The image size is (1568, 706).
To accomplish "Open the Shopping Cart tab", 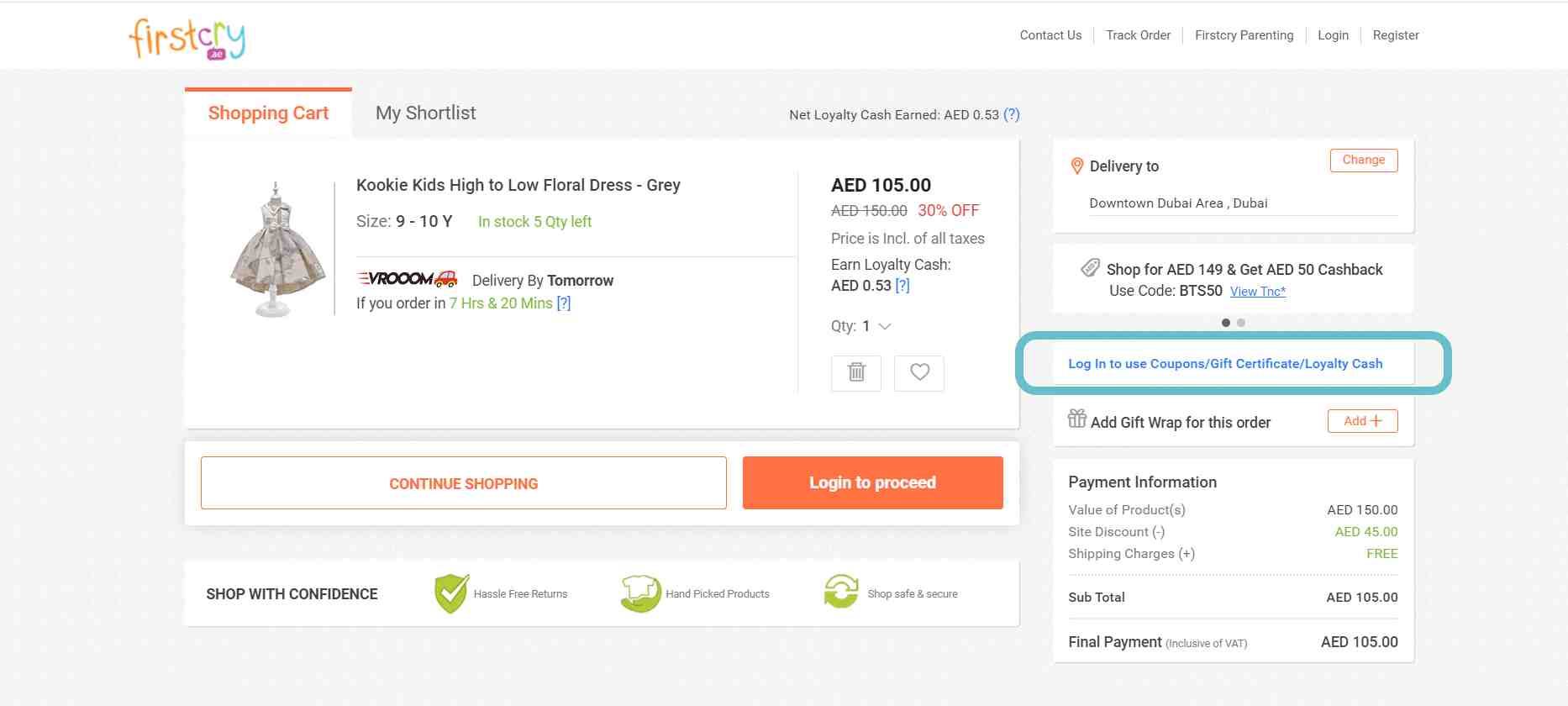I will click(x=268, y=113).
